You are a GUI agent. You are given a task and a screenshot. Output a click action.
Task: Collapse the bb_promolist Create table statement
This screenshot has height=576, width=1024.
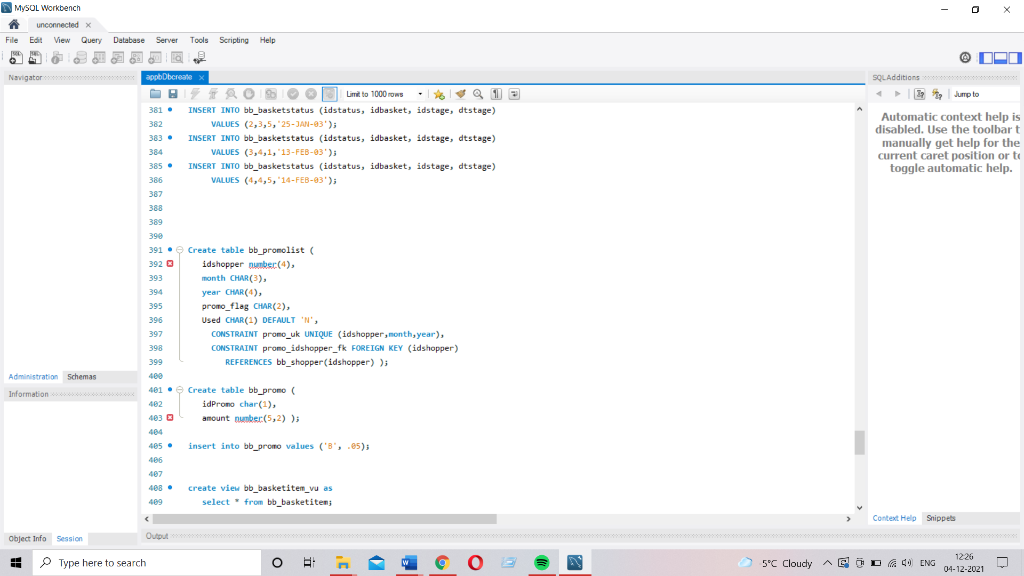click(x=180, y=250)
